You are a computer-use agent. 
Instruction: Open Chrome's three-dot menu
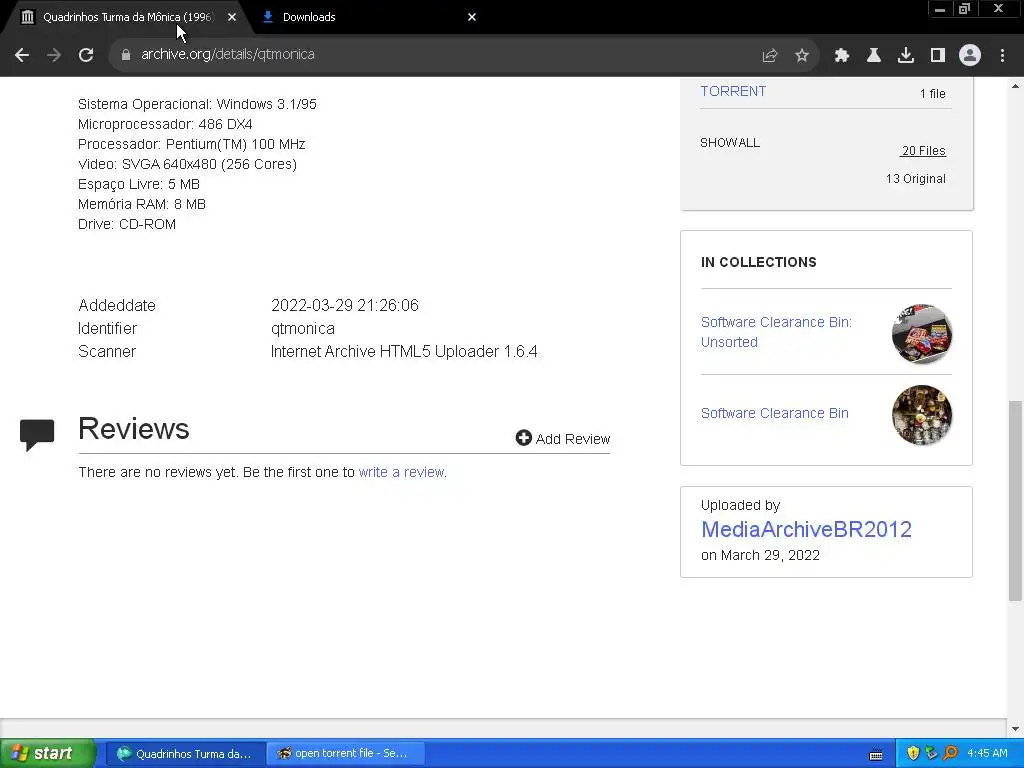coord(1002,56)
